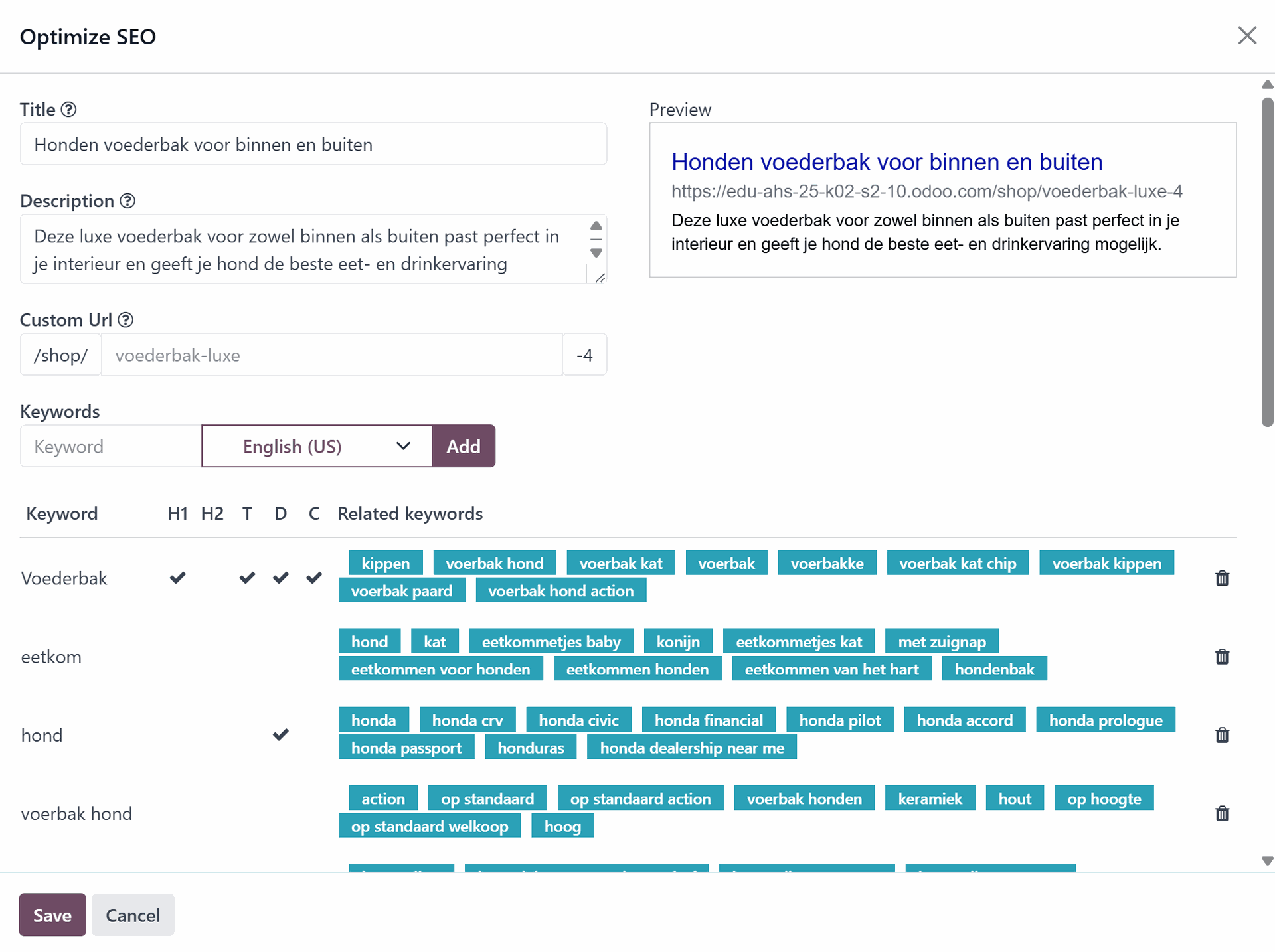Delete the voerbak hond keyword row

pyautogui.click(x=1222, y=813)
